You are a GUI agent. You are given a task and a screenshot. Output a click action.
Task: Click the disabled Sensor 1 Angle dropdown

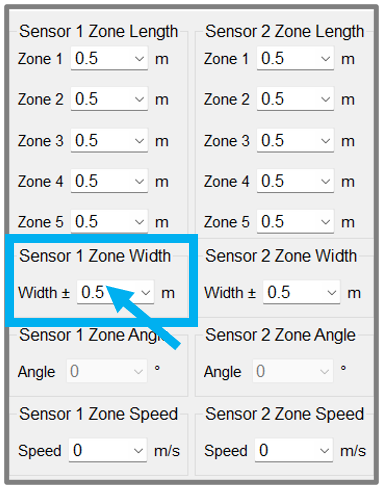(107, 371)
